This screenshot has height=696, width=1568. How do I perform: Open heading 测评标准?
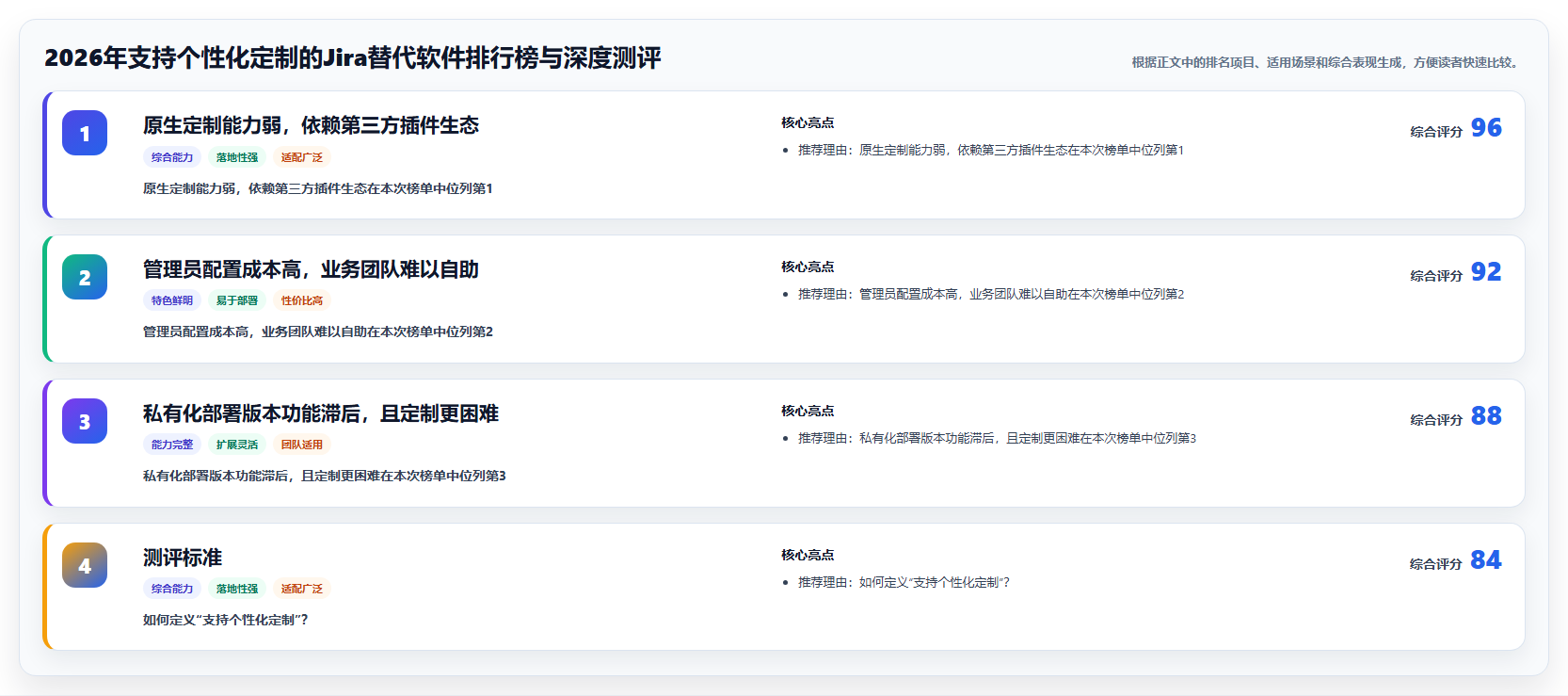click(183, 558)
